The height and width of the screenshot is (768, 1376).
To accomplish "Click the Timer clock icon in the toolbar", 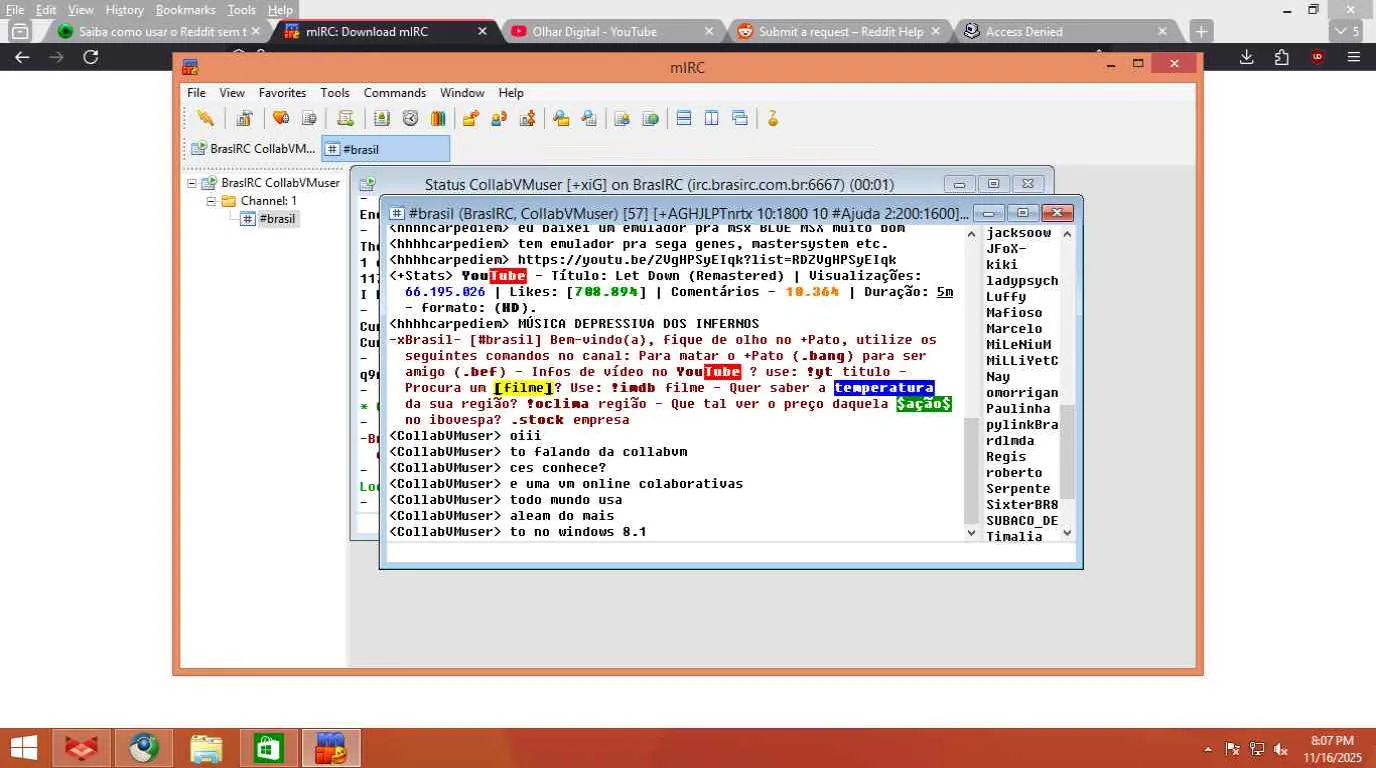I will [x=410, y=118].
